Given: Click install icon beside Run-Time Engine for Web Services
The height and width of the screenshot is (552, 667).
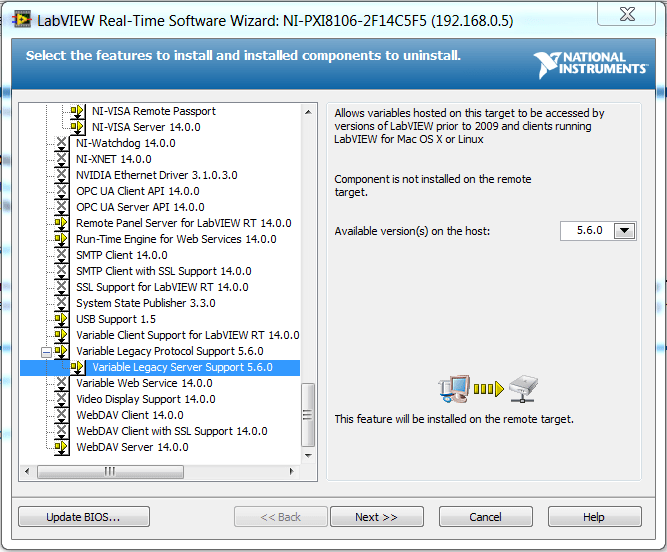Looking at the screenshot, I should (x=62, y=239).
